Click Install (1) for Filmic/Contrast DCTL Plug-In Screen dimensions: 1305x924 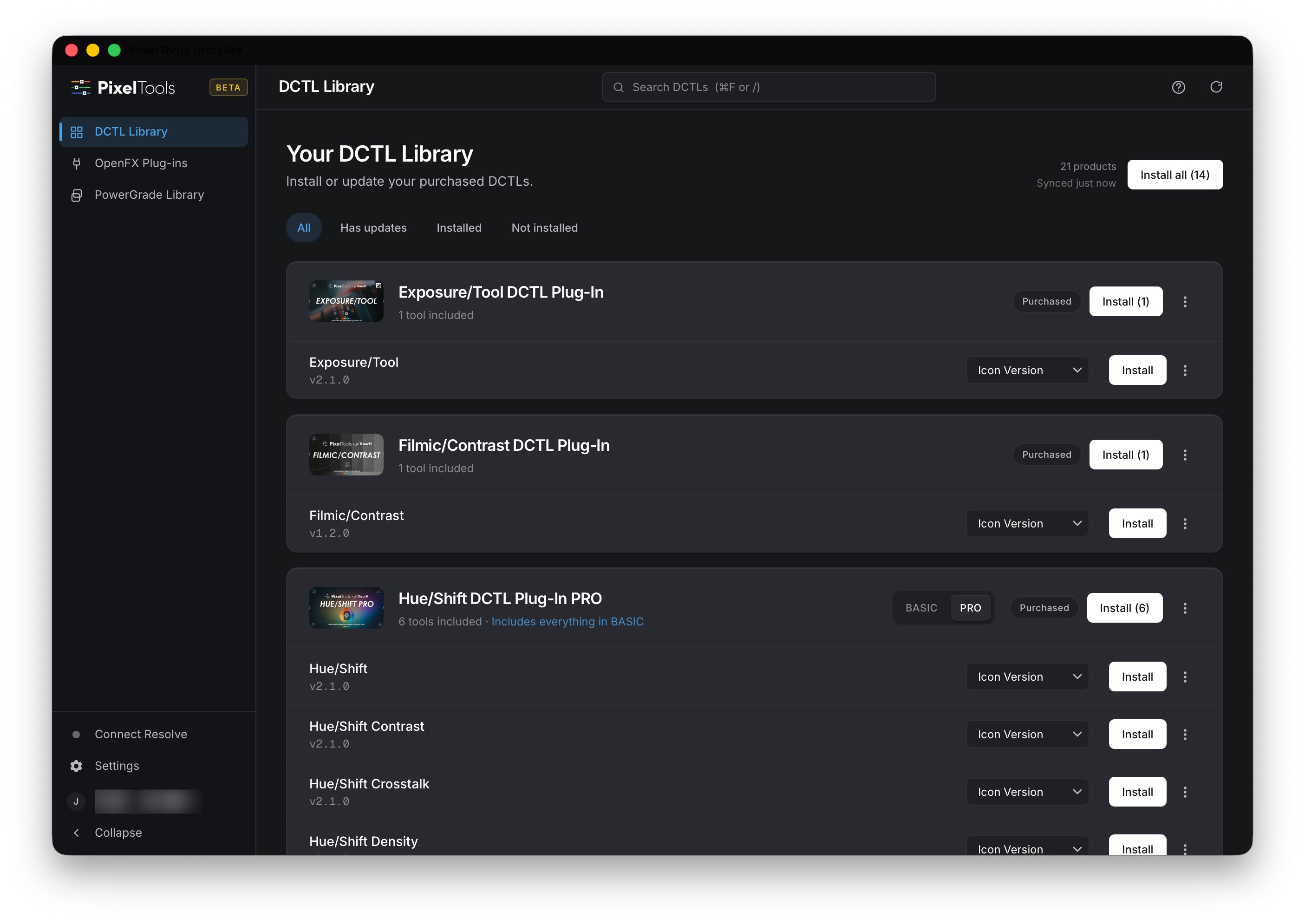click(1125, 455)
